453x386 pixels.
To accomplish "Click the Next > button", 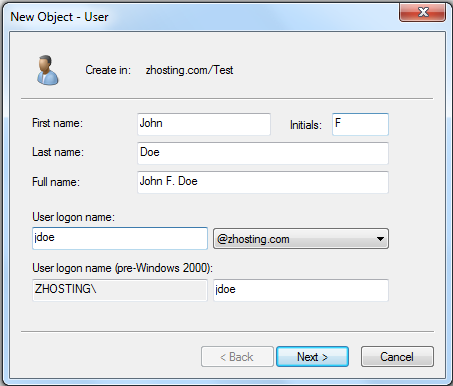I will point(312,357).
